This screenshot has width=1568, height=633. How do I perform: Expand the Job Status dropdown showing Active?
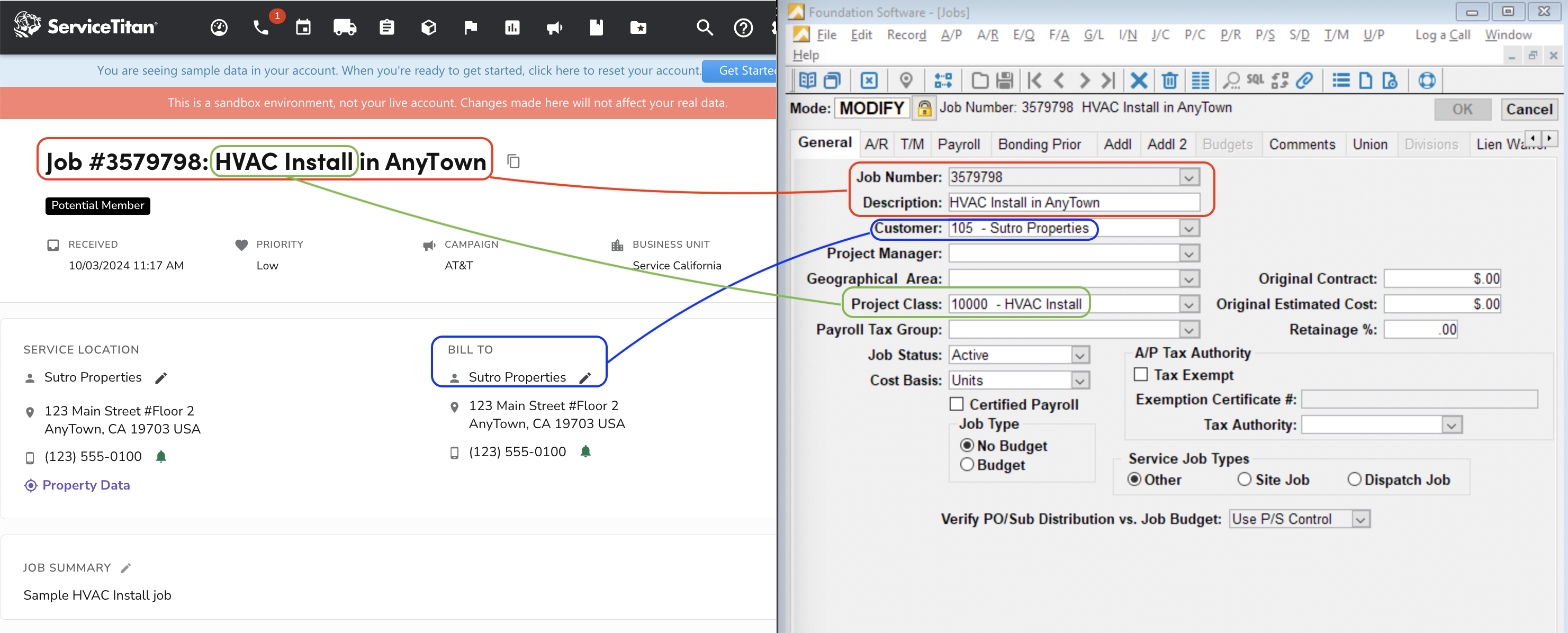[x=1080, y=354]
